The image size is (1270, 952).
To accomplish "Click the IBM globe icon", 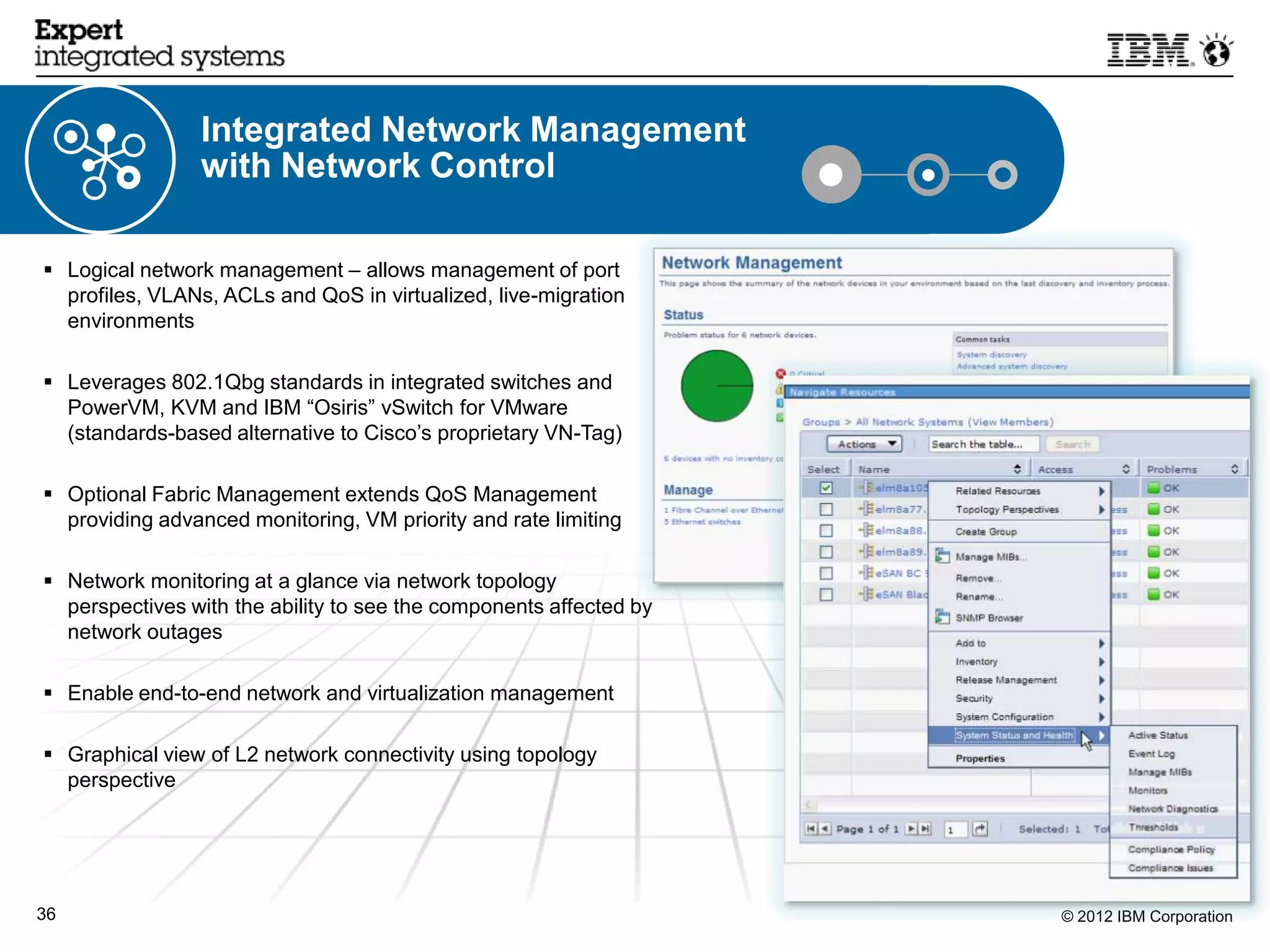I will pyautogui.click(x=1217, y=50).
